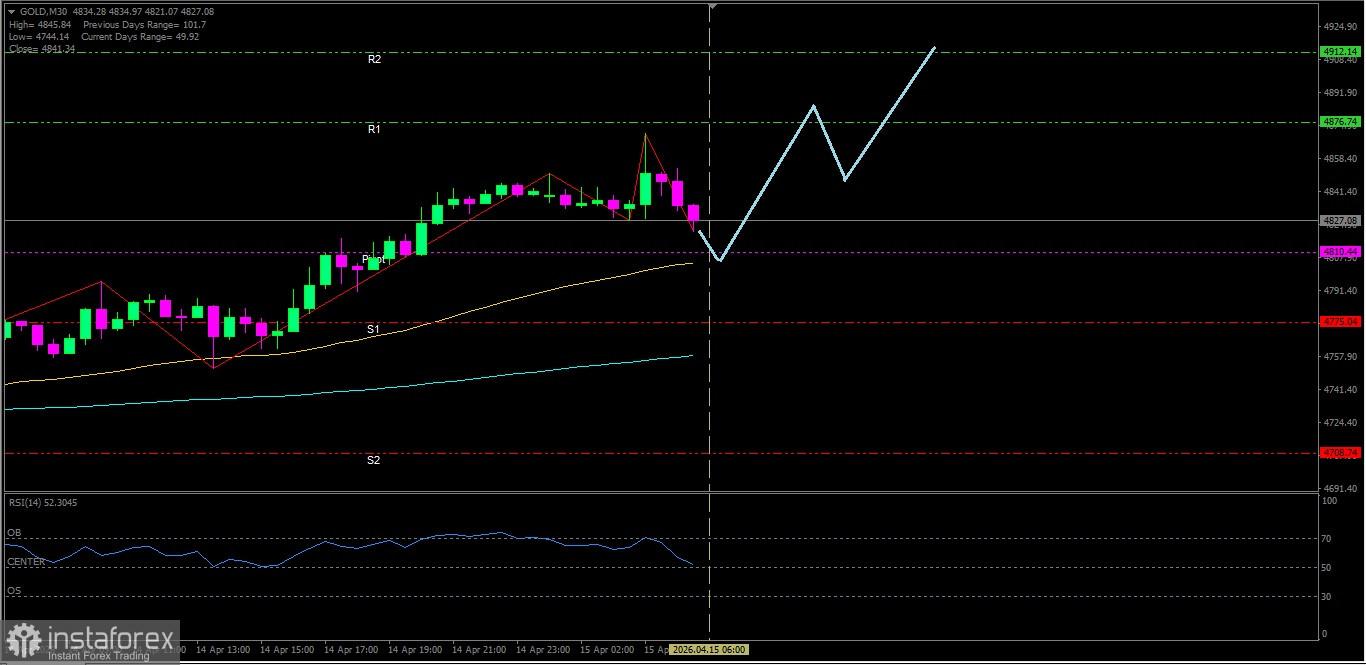Click the Pivot level label

pyautogui.click(x=373, y=259)
